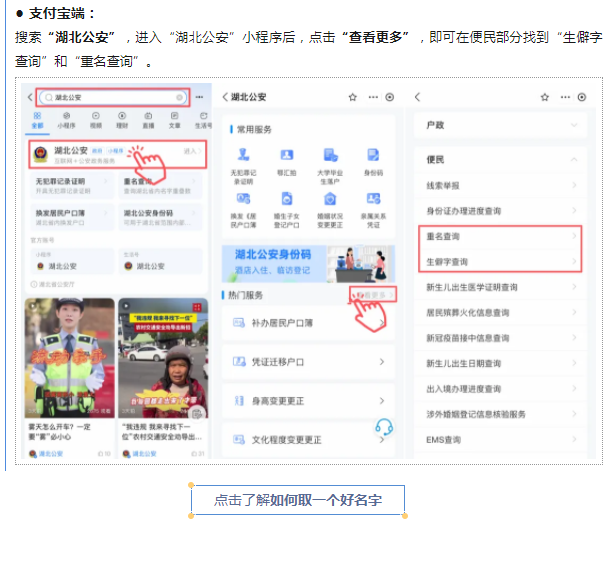
Task: Switch to the 文章 search tab
Action: [x=174, y=120]
